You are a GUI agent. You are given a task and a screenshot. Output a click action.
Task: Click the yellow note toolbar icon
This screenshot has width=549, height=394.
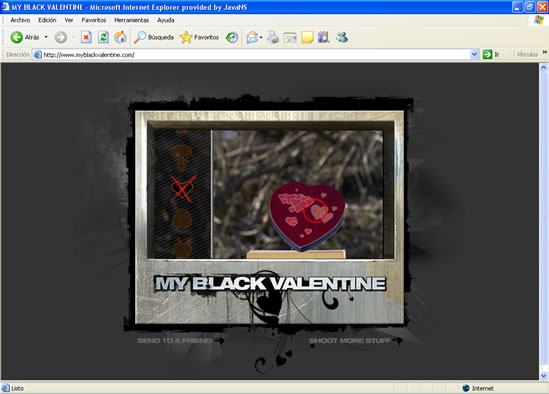coord(307,37)
